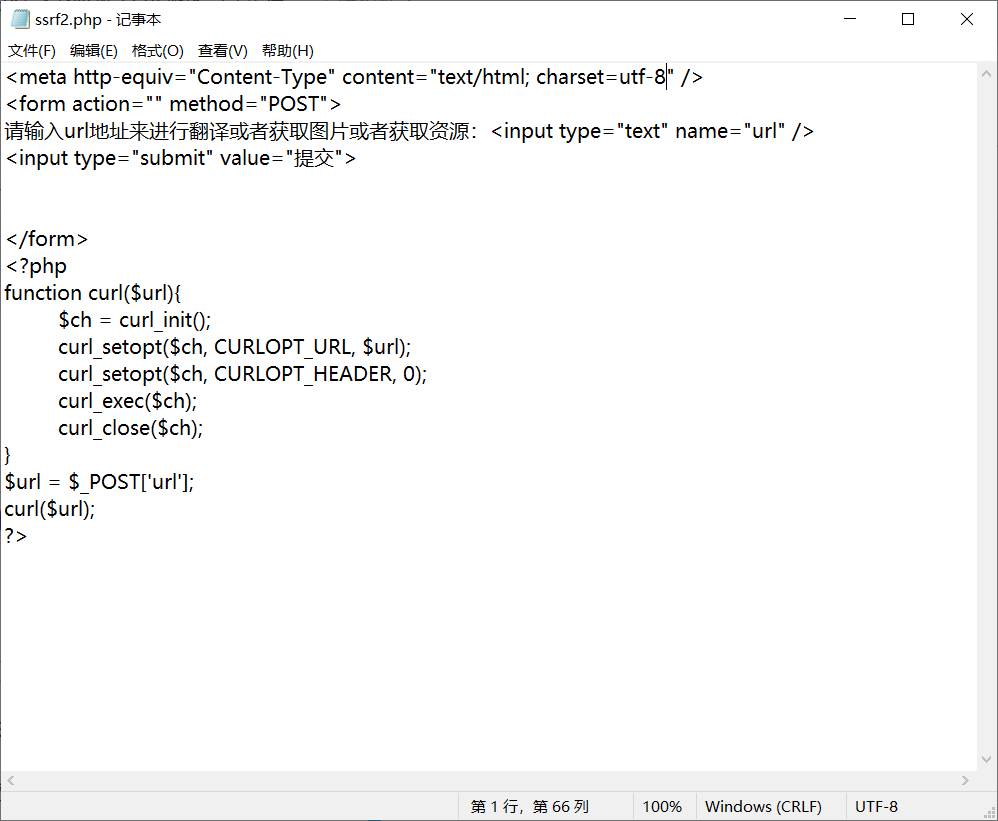Open the 帮助(H) menu
The height and width of the screenshot is (821, 998).
[x=288, y=51]
